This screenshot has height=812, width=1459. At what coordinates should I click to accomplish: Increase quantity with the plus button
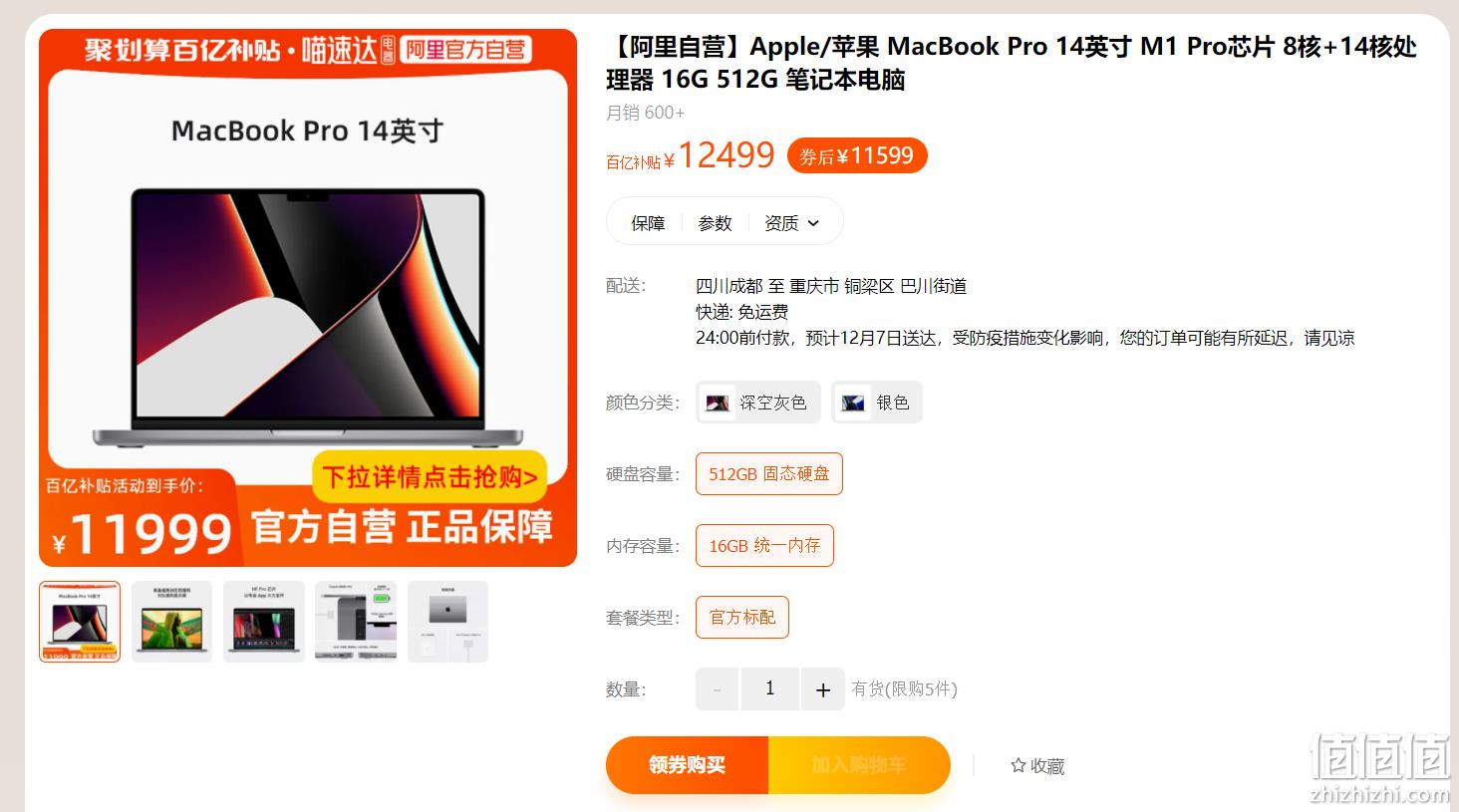(822, 689)
